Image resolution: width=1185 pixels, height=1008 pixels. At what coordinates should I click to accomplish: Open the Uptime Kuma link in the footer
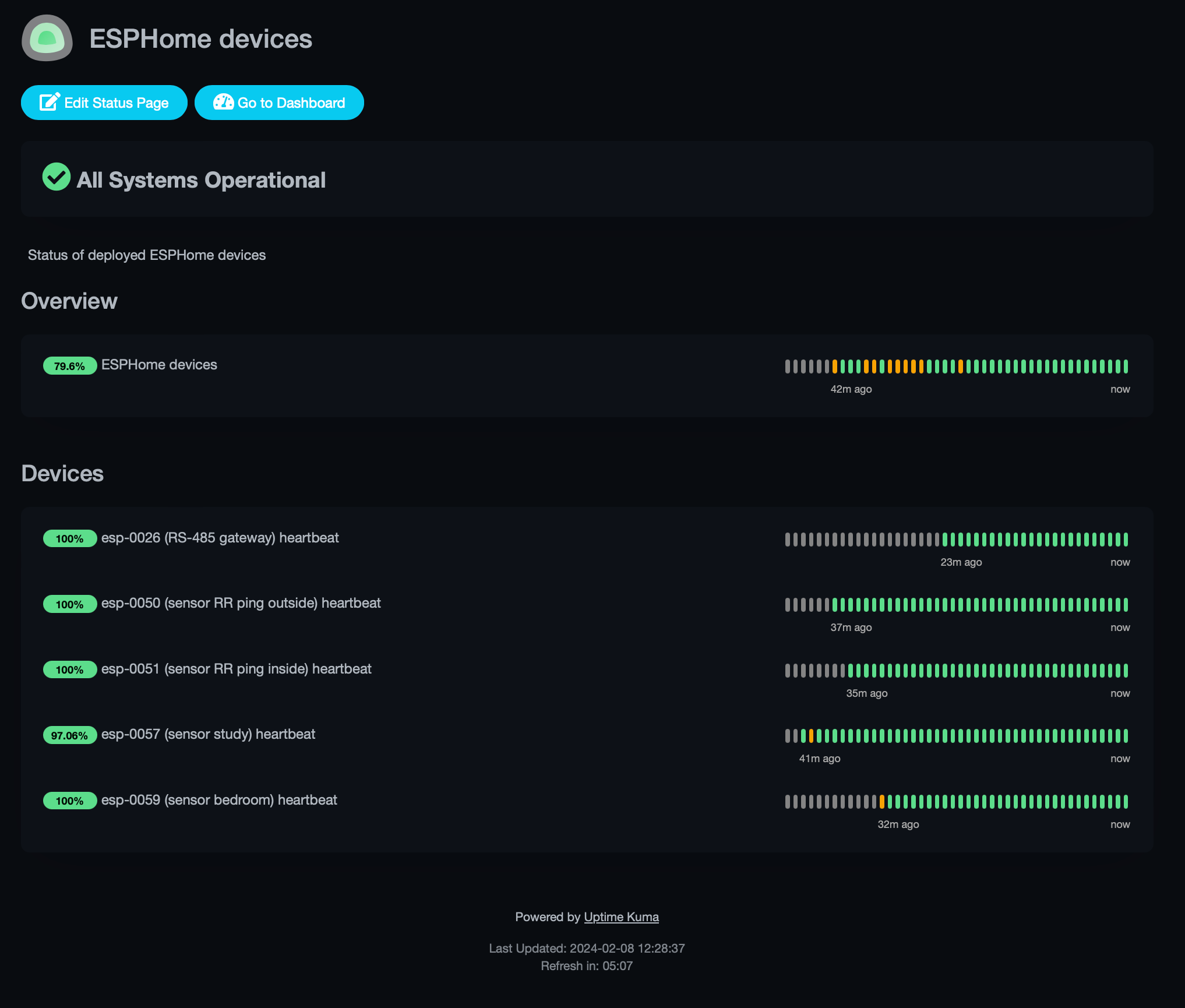[x=621, y=917]
